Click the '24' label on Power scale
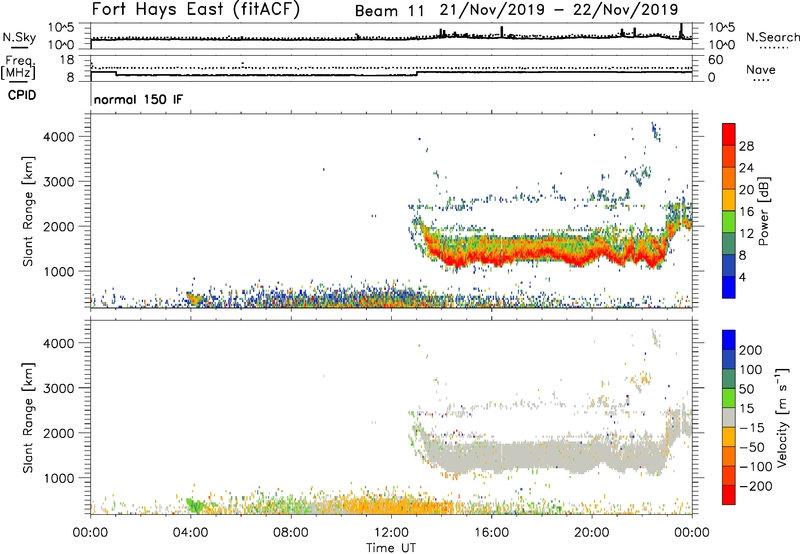Viewport: 800px width, 554px height. click(746, 168)
